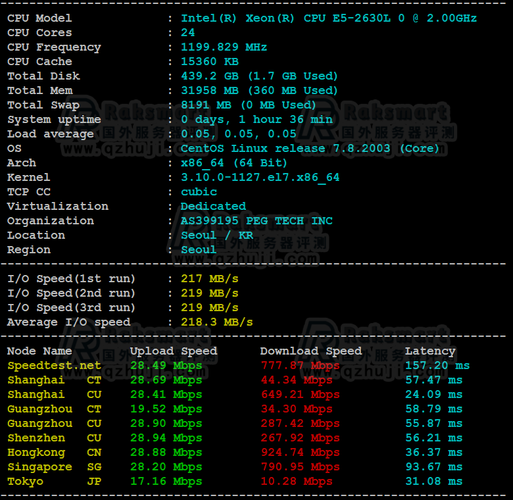Click the Seoul / KR location value
This screenshot has width=513, height=500.
(x=217, y=235)
